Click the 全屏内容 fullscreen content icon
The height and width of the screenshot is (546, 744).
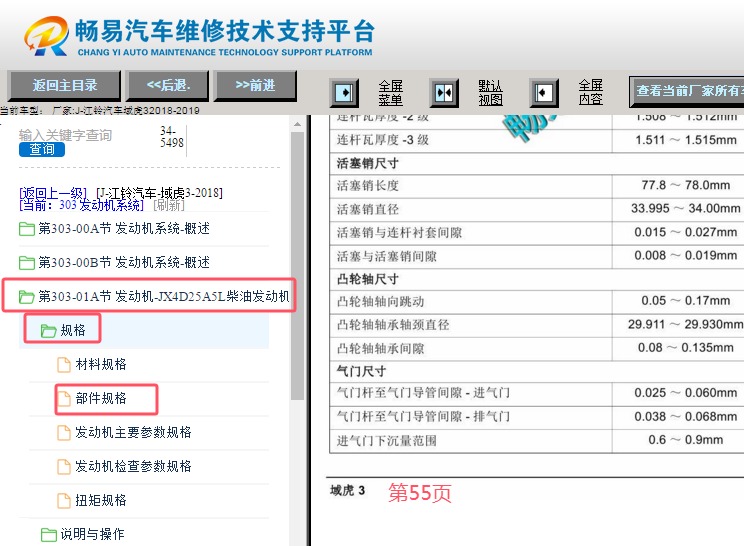(x=544, y=93)
